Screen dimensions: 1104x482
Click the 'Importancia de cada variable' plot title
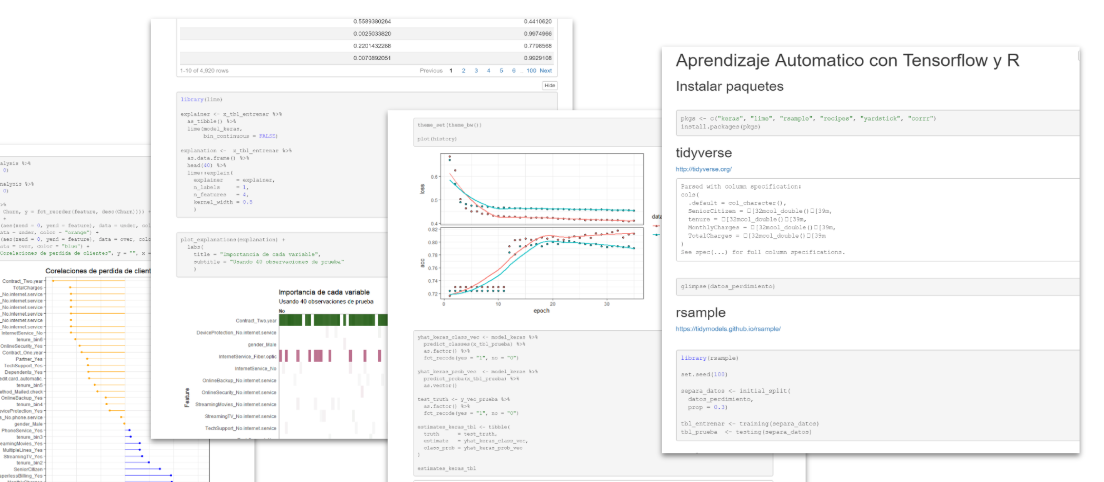pyautogui.click(x=324, y=292)
